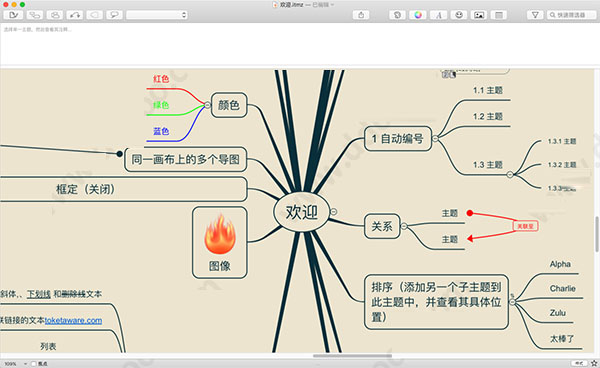
Task: Select the Charlie subtopic
Action: point(562,289)
